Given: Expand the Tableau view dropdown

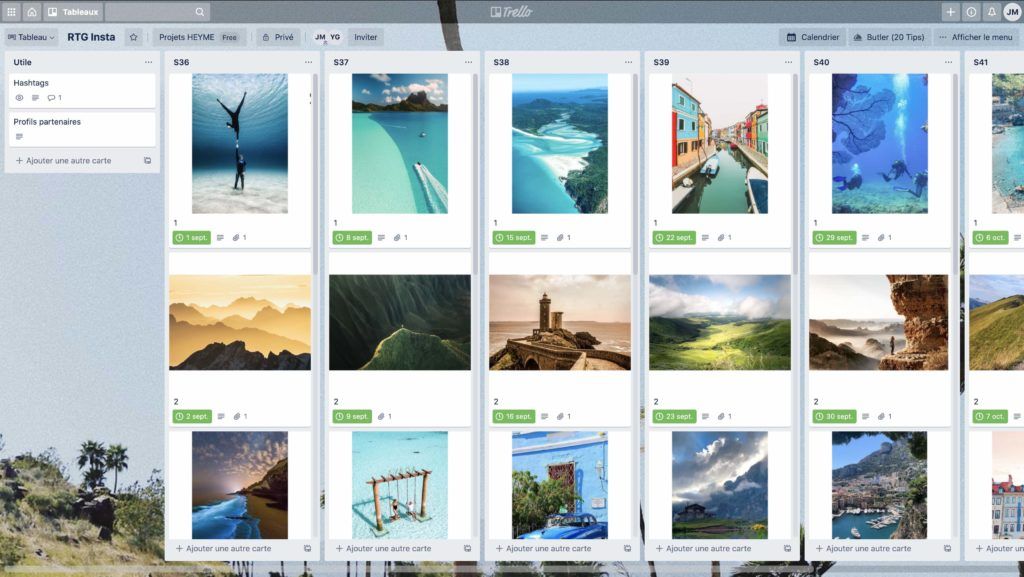Looking at the screenshot, I should pyautogui.click(x=31, y=37).
